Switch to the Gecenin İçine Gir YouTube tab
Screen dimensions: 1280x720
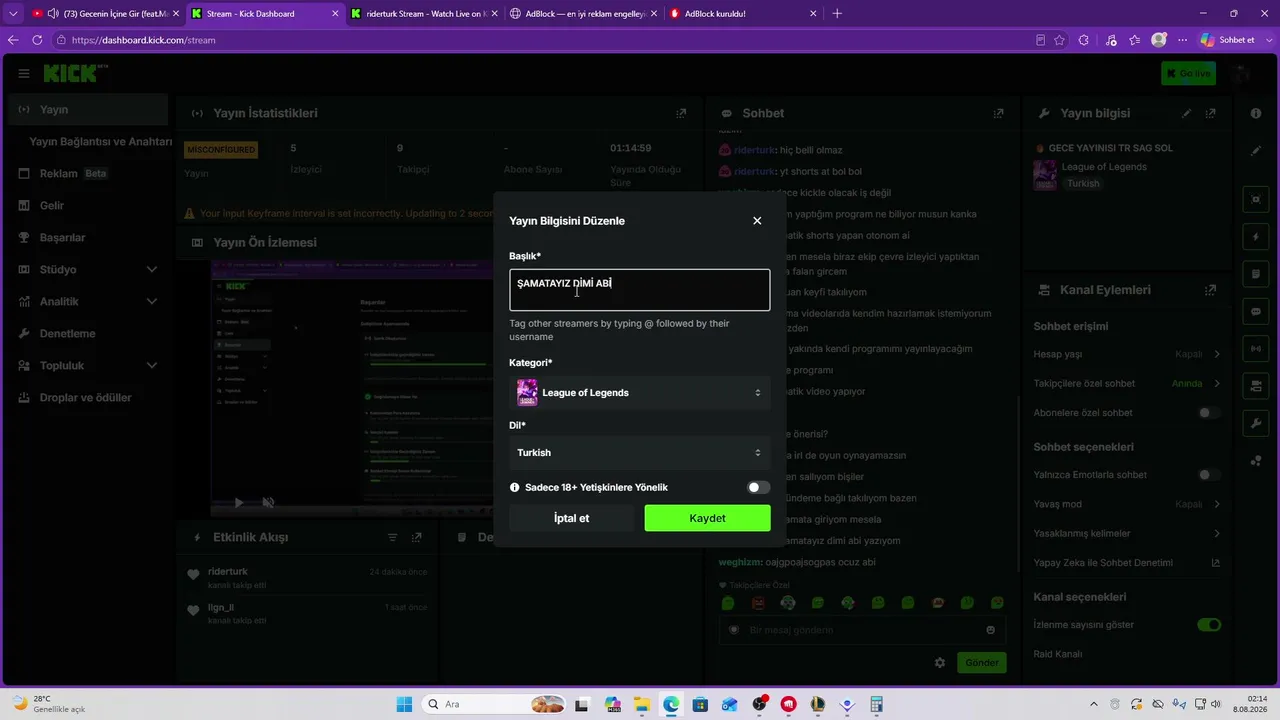coord(105,14)
